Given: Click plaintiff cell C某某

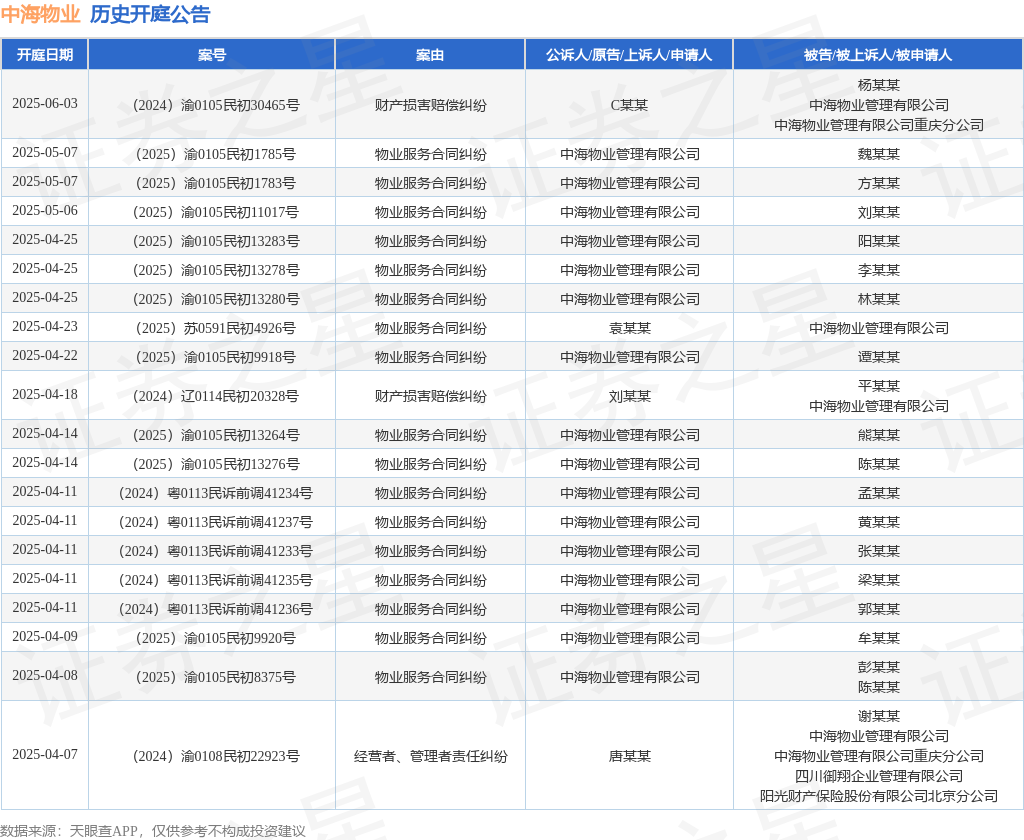Looking at the screenshot, I should point(629,105).
